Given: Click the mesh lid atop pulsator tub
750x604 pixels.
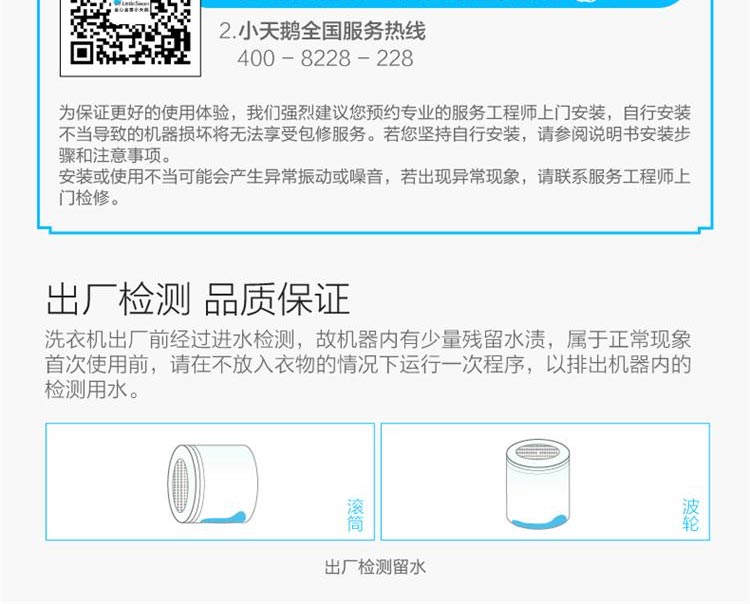Looking at the screenshot, I should tap(538, 451).
